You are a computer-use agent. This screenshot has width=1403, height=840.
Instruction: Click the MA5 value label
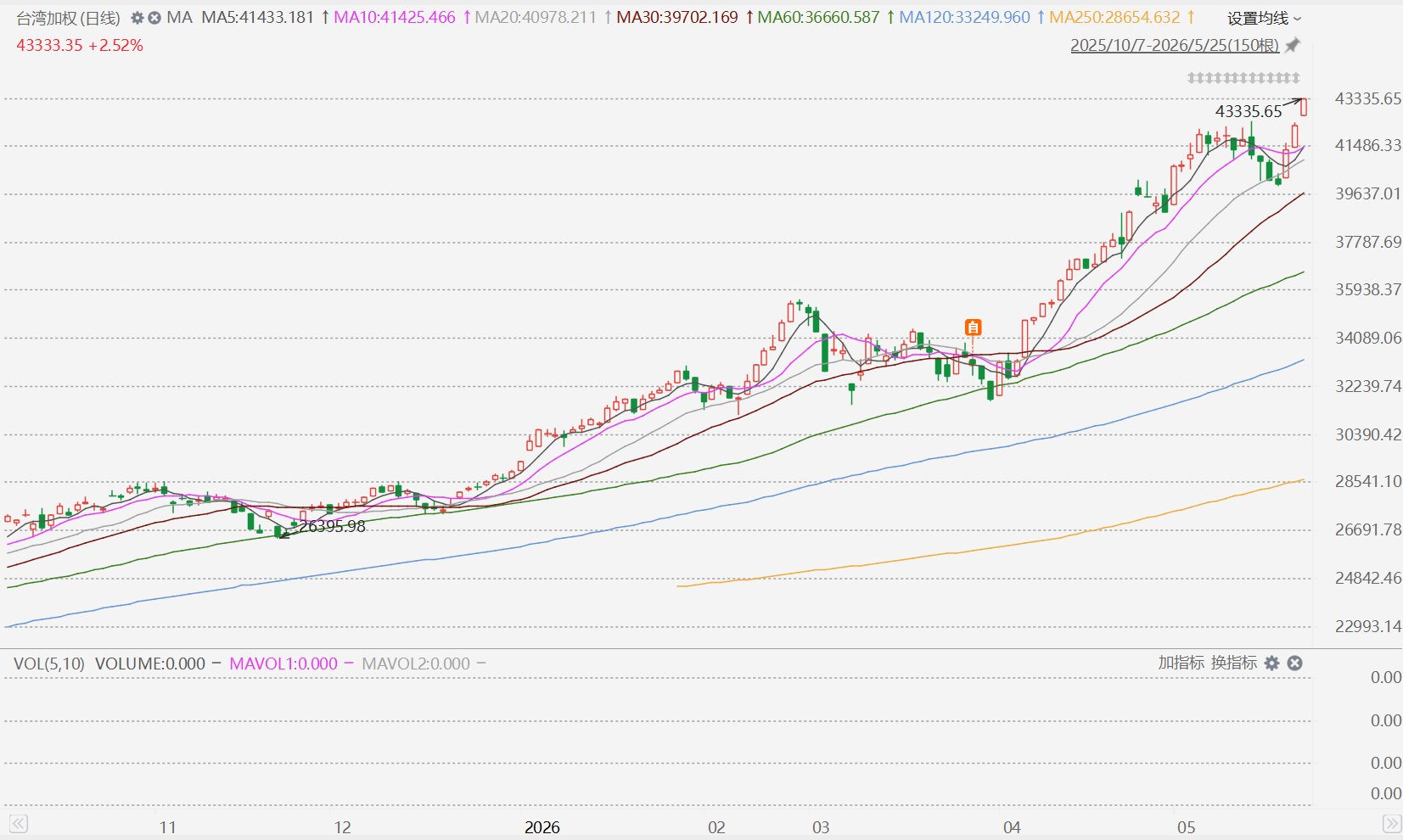257,18
